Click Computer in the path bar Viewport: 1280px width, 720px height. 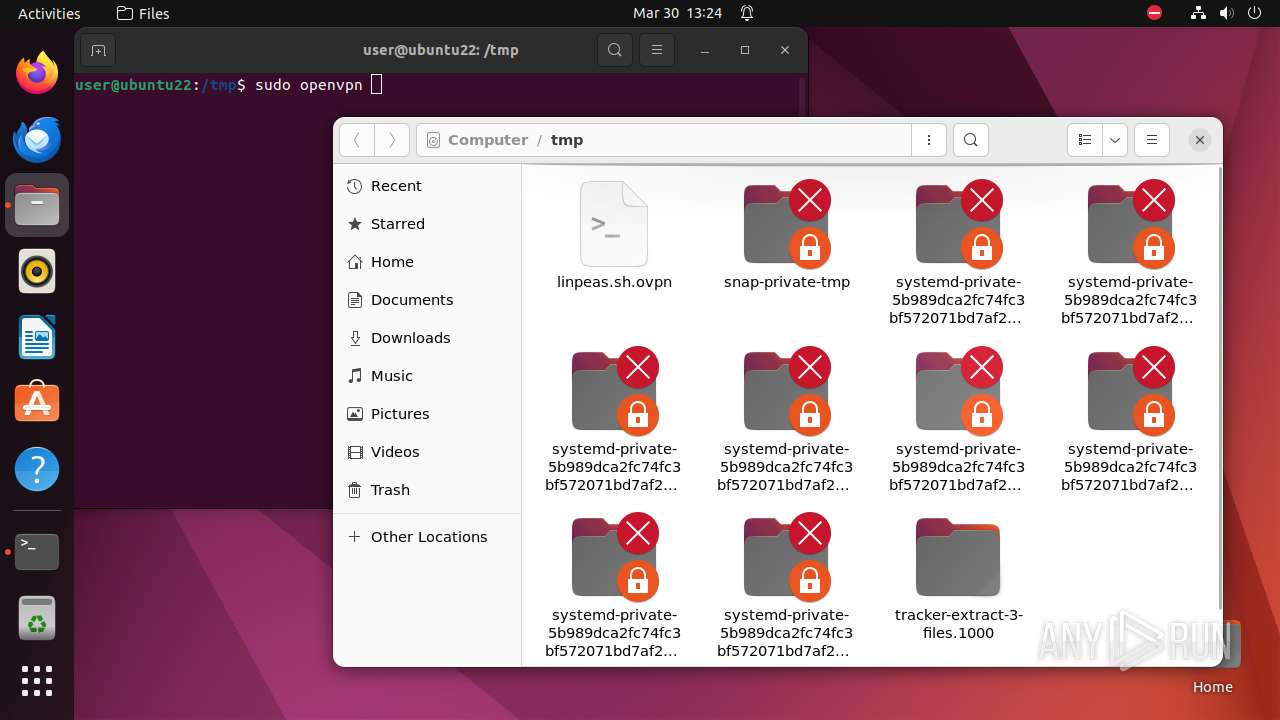point(488,140)
